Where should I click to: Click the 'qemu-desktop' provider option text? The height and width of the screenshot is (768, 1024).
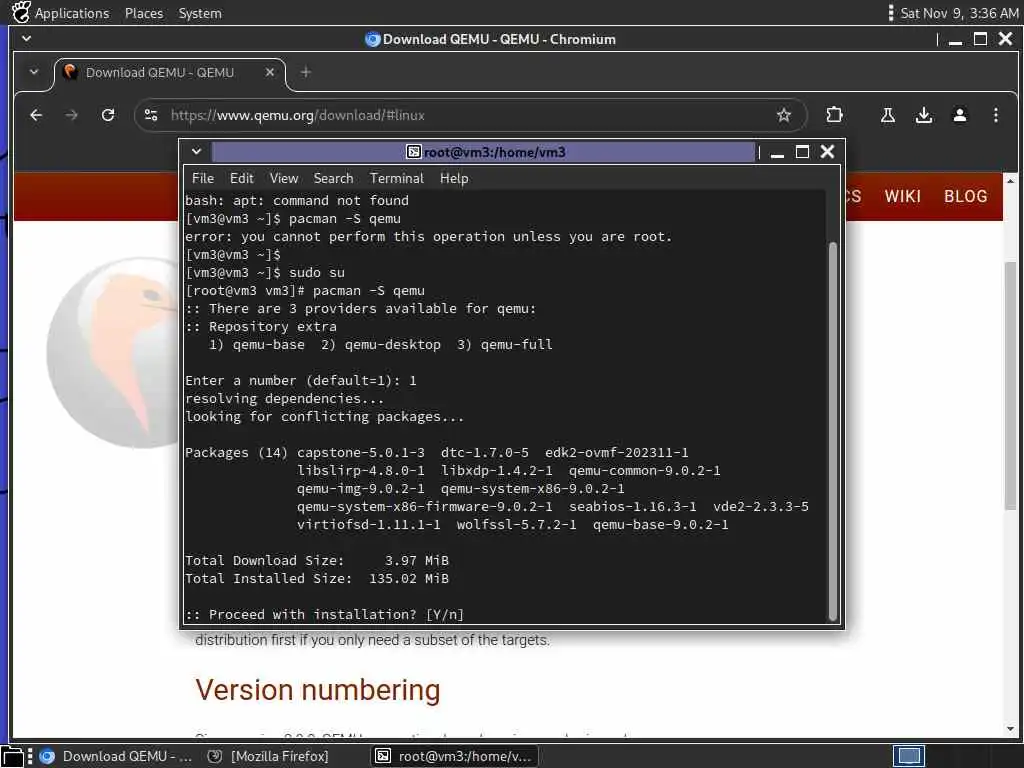(x=392, y=345)
